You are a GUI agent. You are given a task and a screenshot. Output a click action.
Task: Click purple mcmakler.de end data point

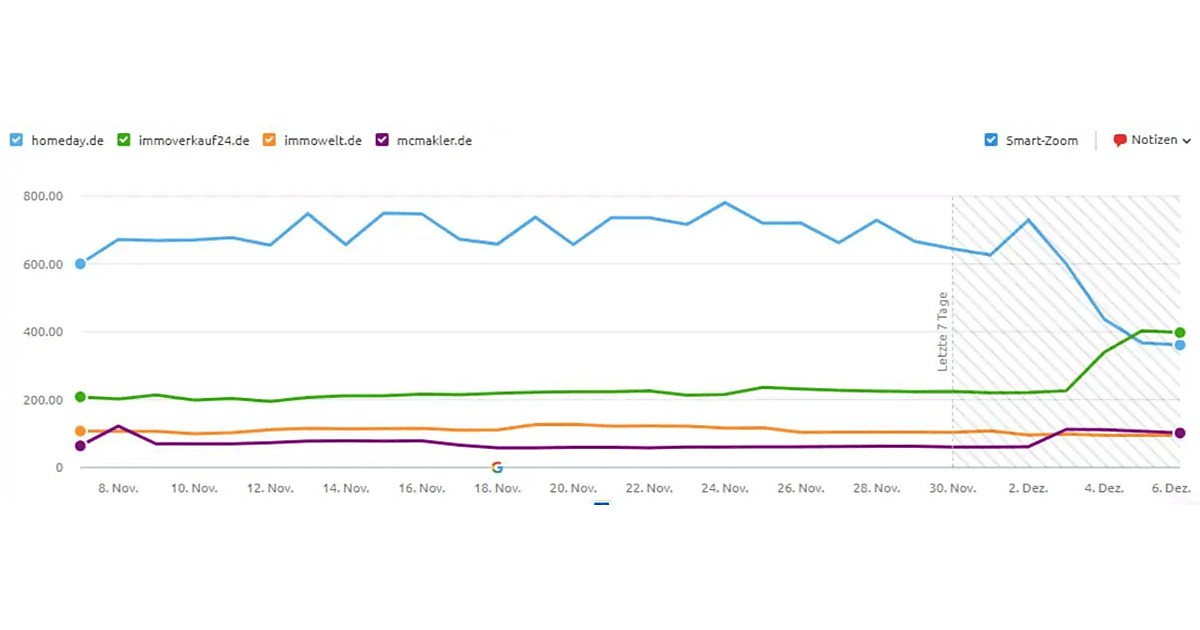coord(1180,433)
